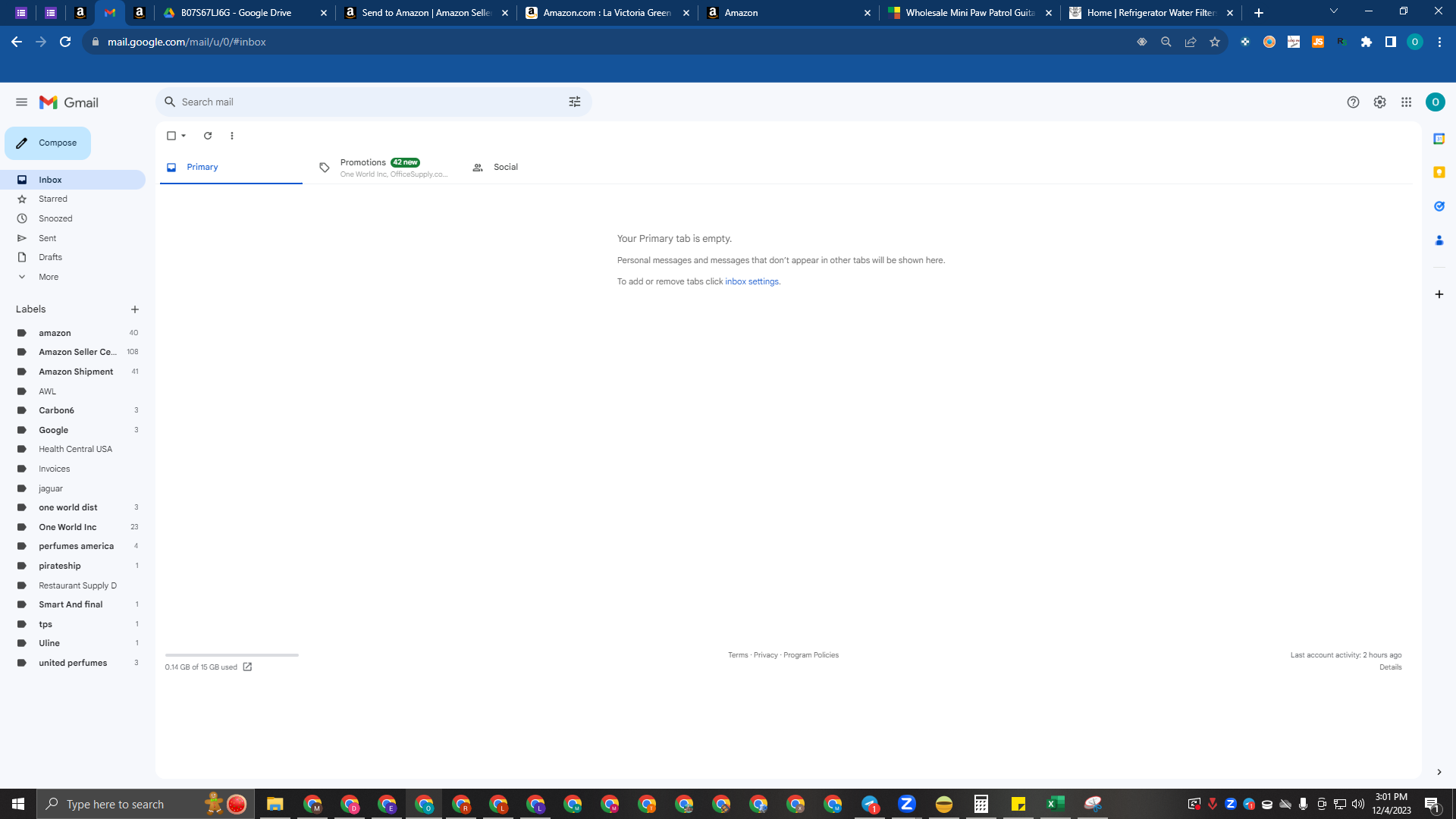Open Gmail Support help icon
This screenshot has width=1456, height=819.
click(x=1353, y=102)
